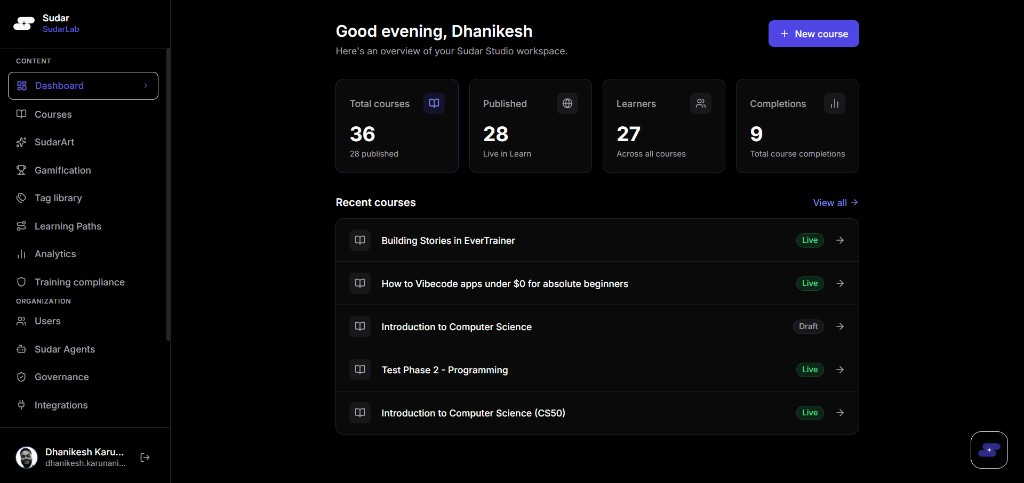Click the Total courses count 36
The height and width of the screenshot is (483, 1024).
[x=362, y=134]
